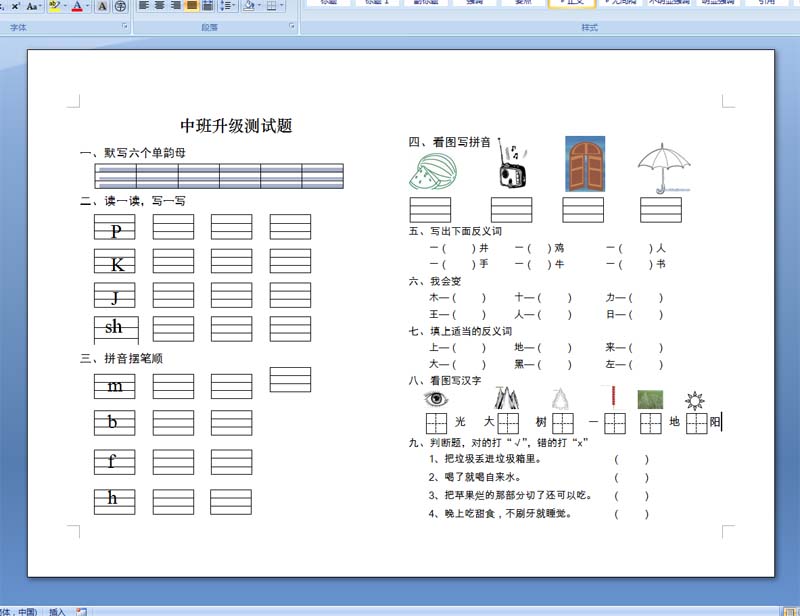Select the watermelon picture
The height and width of the screenshot is (616, 800).
(x=433, y=172)
